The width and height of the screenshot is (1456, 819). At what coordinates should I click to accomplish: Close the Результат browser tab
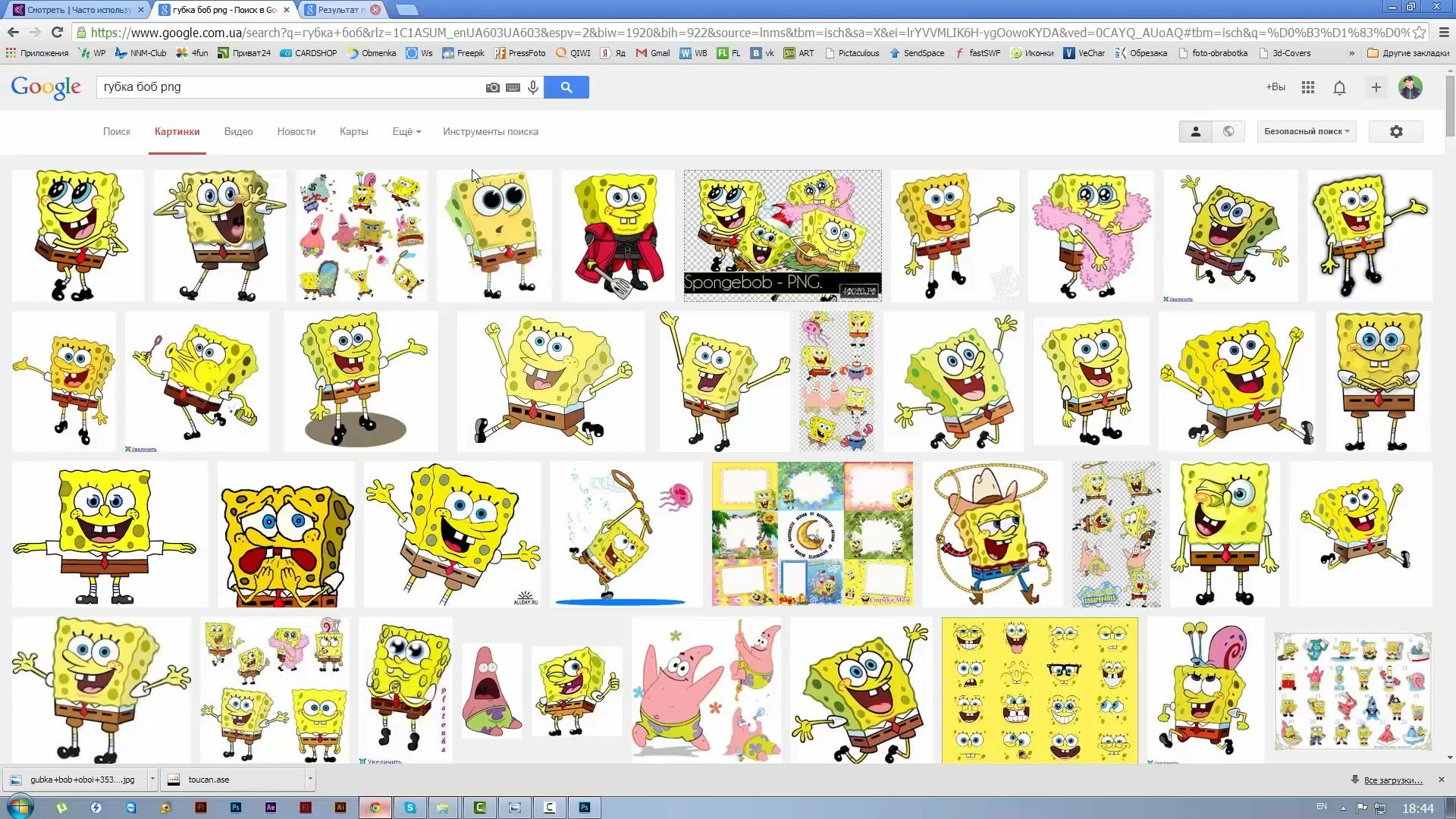click(375, 10)
